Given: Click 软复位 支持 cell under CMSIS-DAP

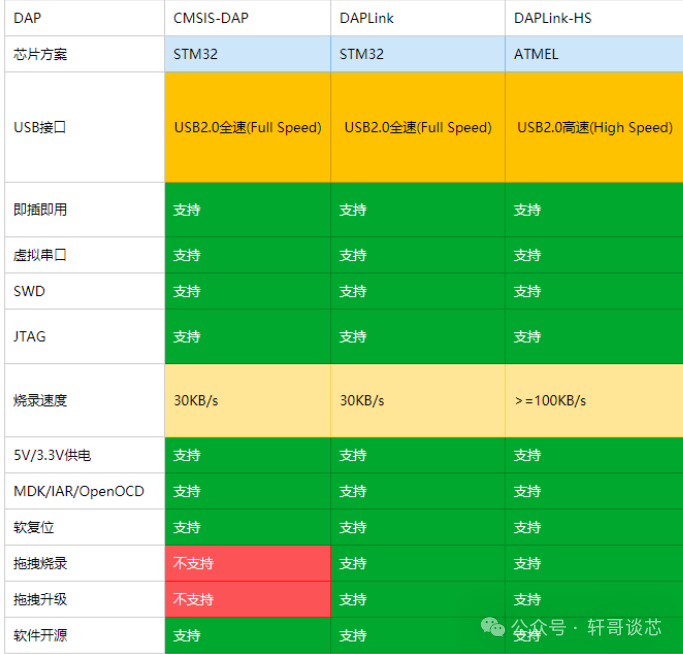Looking at the screenshot, I should click(247, 527).
